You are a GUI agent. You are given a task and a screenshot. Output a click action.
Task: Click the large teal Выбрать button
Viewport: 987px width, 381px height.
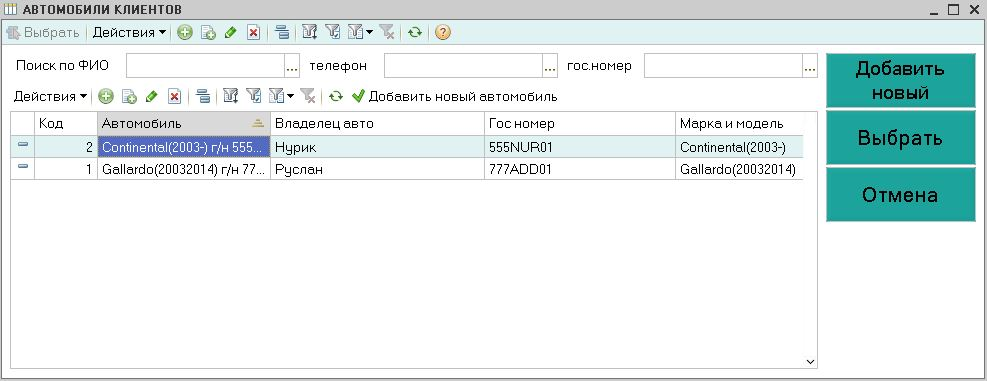[901, 138]
